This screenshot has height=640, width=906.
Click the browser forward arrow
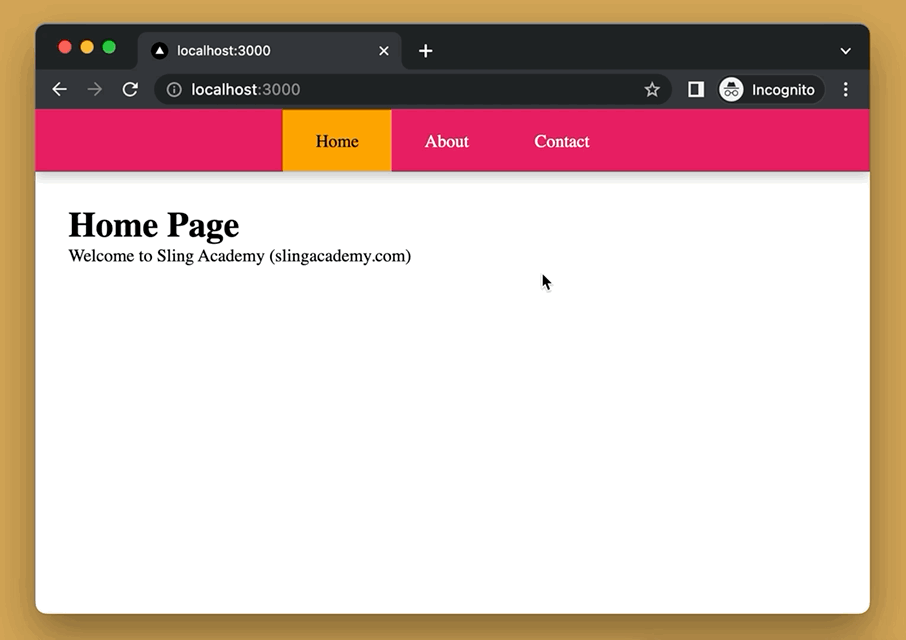(x=95, y=90)
